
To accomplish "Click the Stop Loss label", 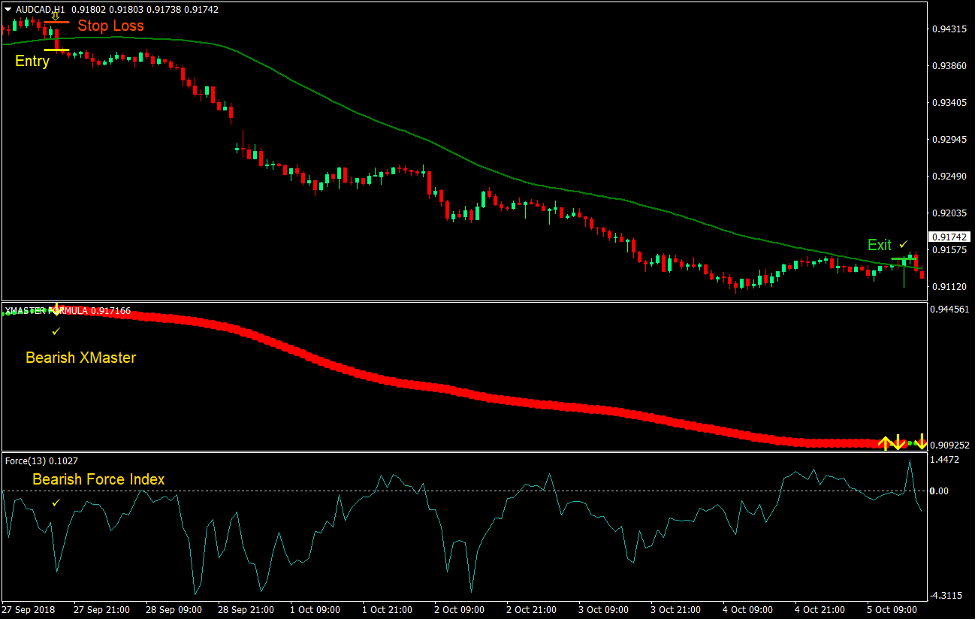I will (110, 25).
